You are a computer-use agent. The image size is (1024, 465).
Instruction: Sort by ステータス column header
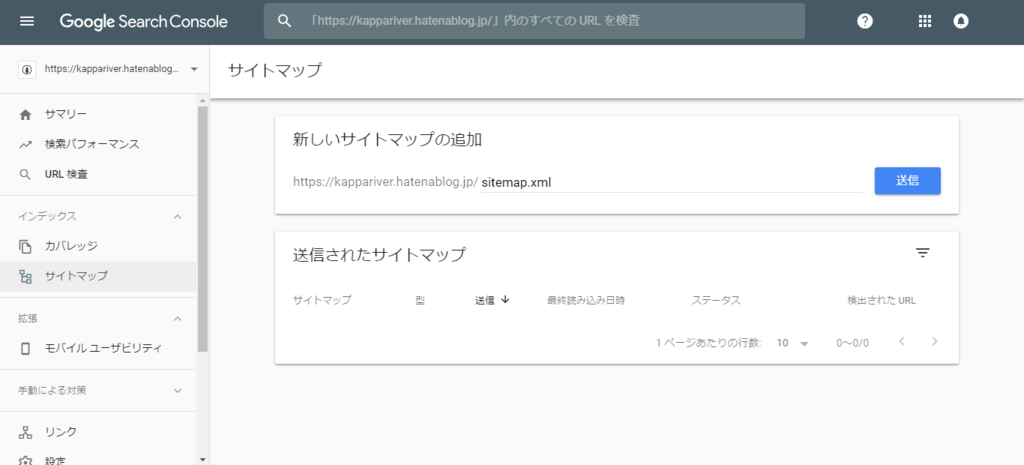[716, 300]
